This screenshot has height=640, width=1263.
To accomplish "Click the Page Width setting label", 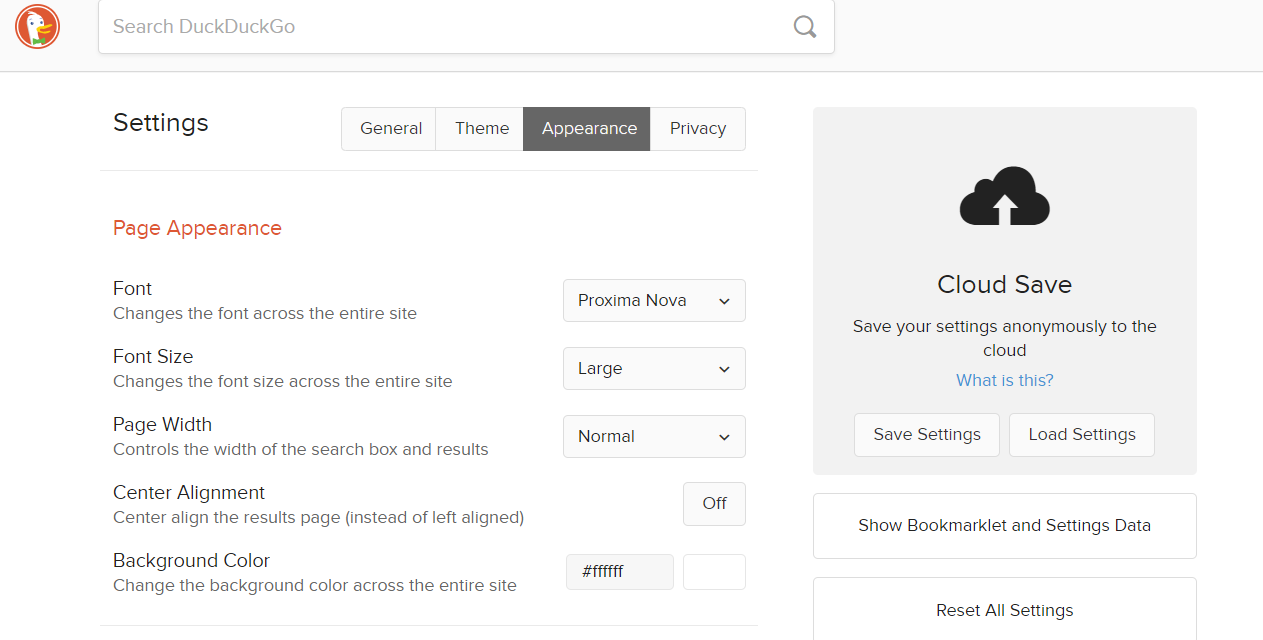I will [x=162, y=425].
